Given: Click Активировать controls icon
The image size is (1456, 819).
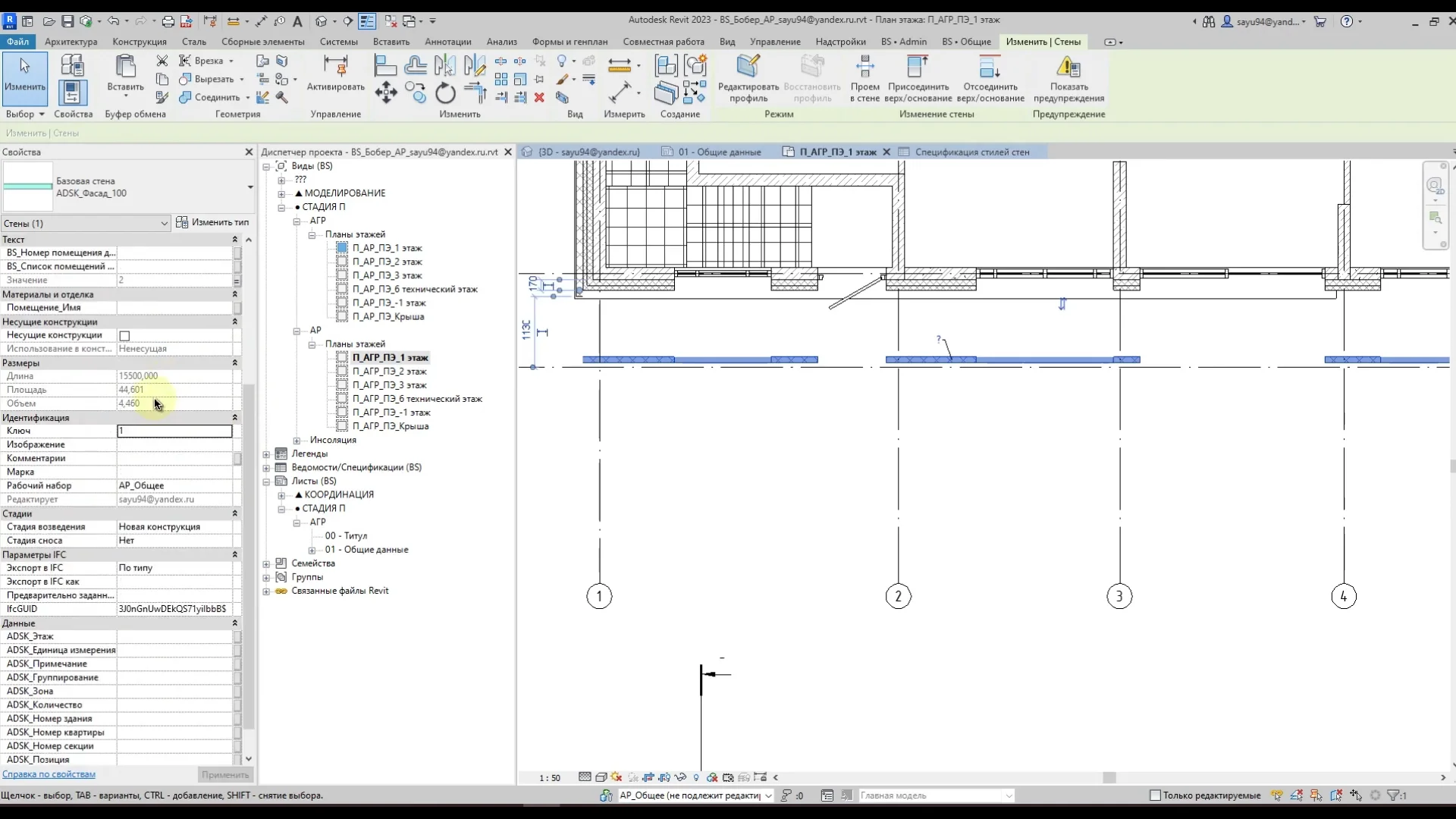Looking at the screenshot, I should point(335,74).
